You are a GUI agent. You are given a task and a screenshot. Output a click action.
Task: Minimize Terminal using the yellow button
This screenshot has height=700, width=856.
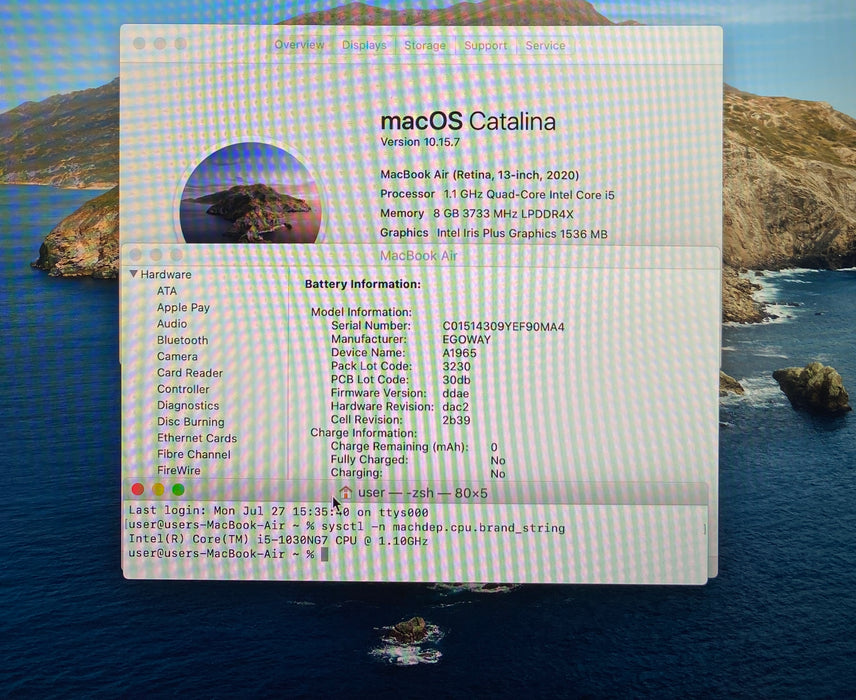coord(158,489)
